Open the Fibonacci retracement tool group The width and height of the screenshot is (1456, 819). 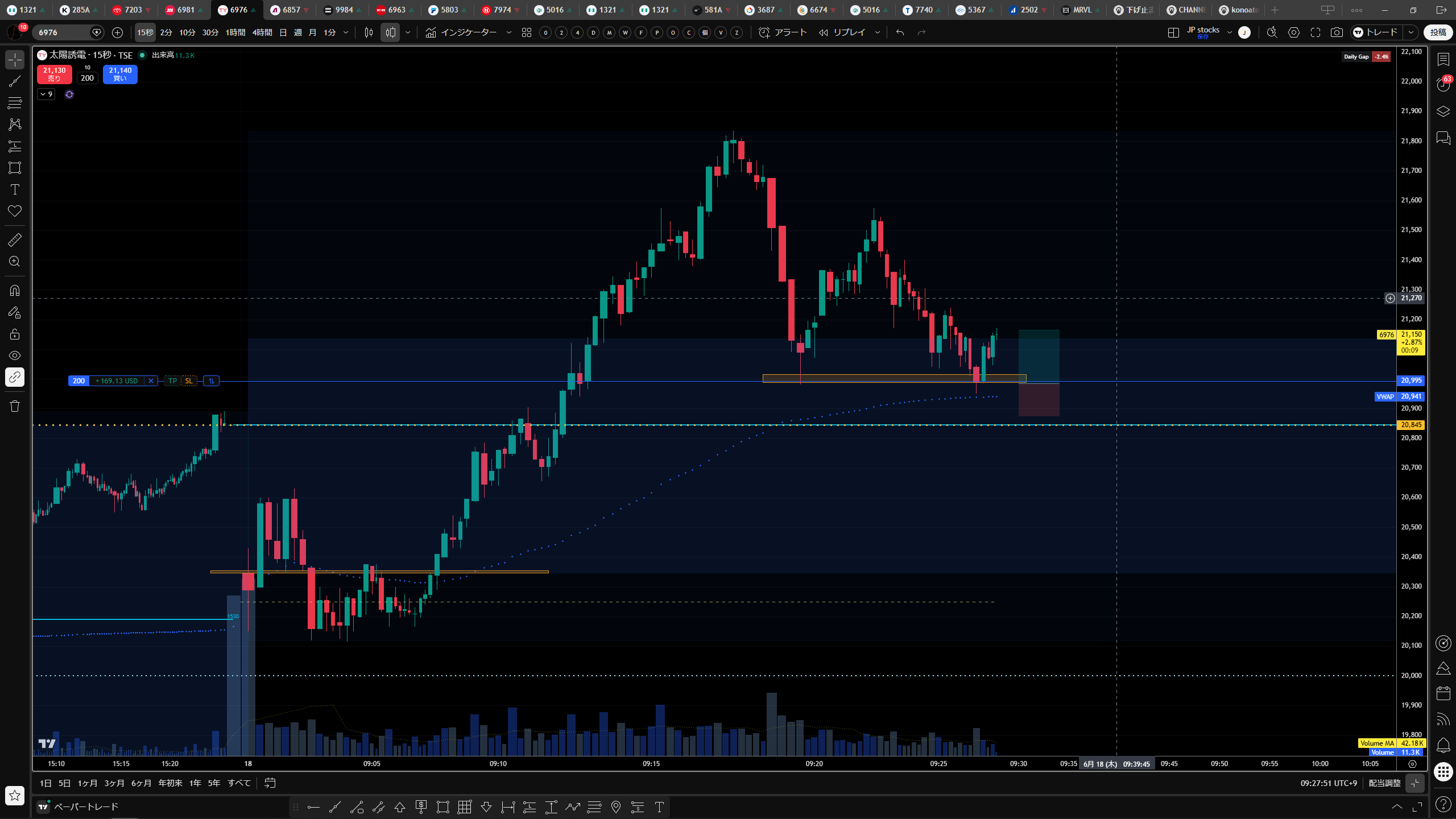coord(15,103)
